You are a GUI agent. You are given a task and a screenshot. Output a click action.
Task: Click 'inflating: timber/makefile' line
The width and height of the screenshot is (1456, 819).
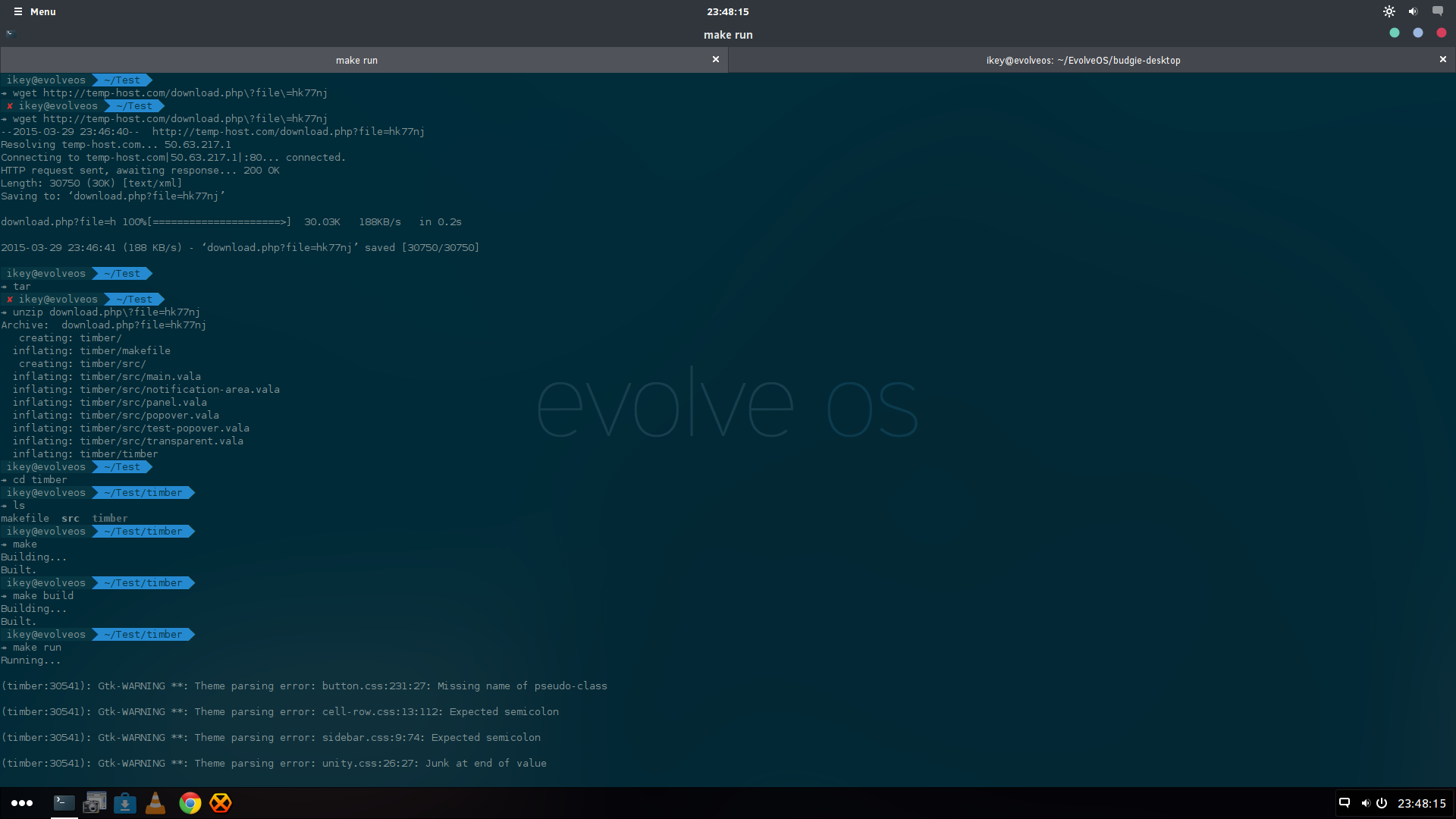[x=92, y=351]
